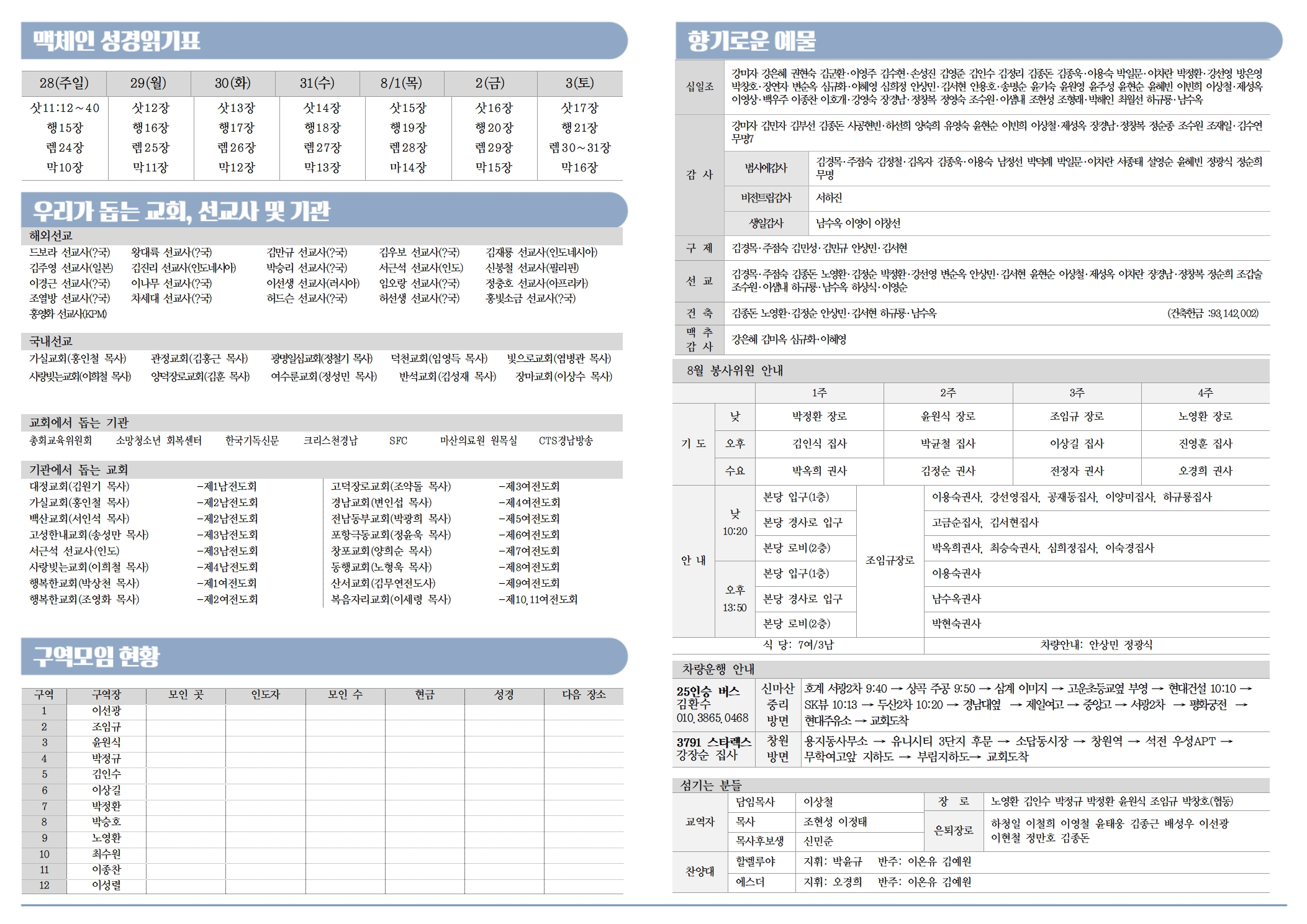Viewport: 1307px width, 924px height.
Task: Click the '조임규장로' usher cell
Action: [890, 561]
